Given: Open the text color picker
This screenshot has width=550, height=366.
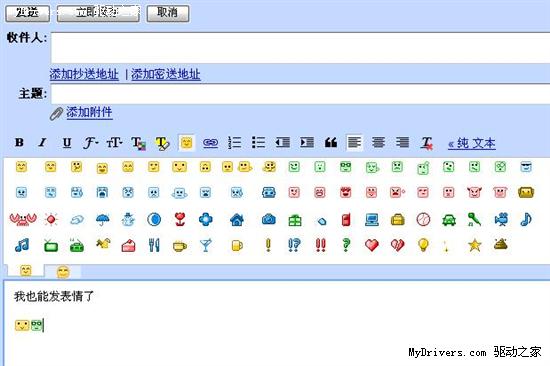Looking at the screenshot, I should tap(138, 143).
